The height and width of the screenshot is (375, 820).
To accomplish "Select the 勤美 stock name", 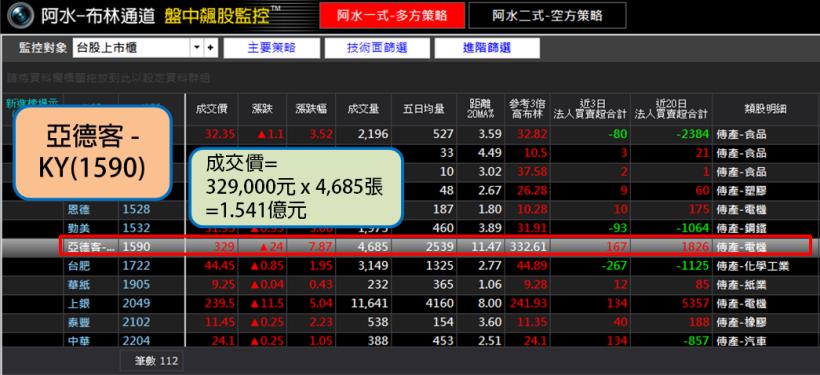I will click(x=78, y=228).
